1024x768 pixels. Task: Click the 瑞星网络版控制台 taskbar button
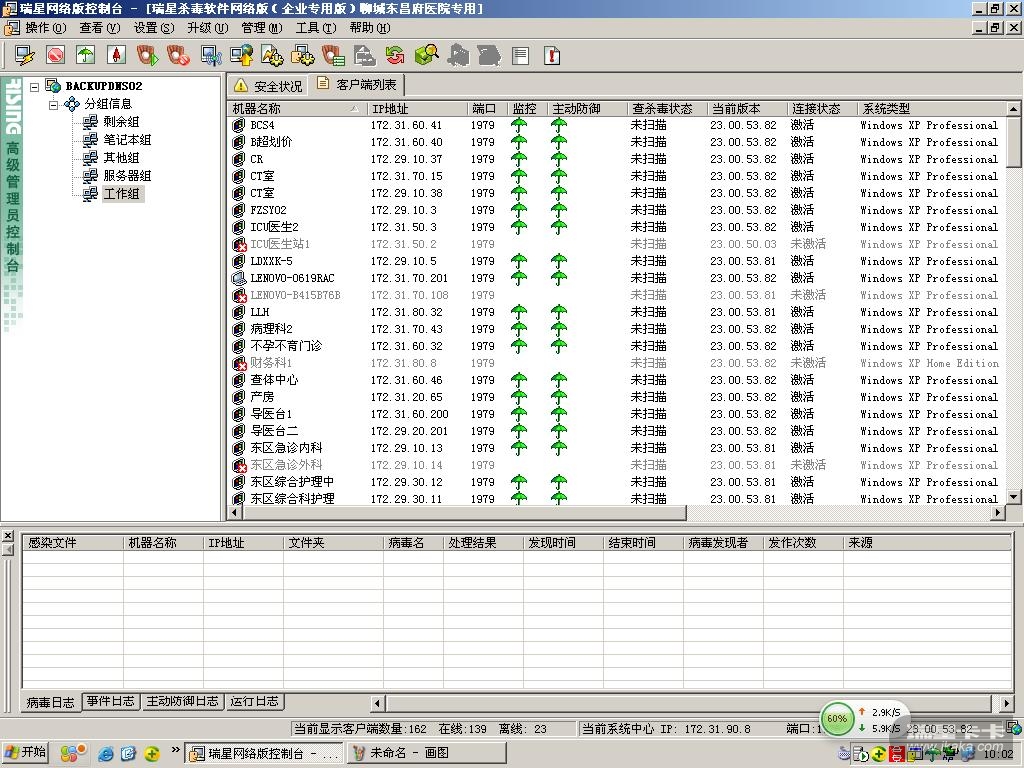[x=264, y=753]
